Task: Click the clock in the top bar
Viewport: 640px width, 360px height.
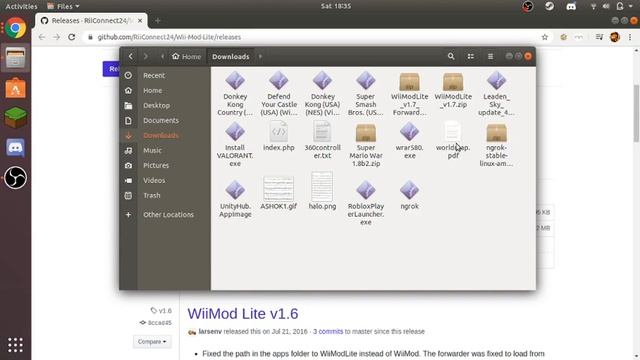Action: coord(336,6)
